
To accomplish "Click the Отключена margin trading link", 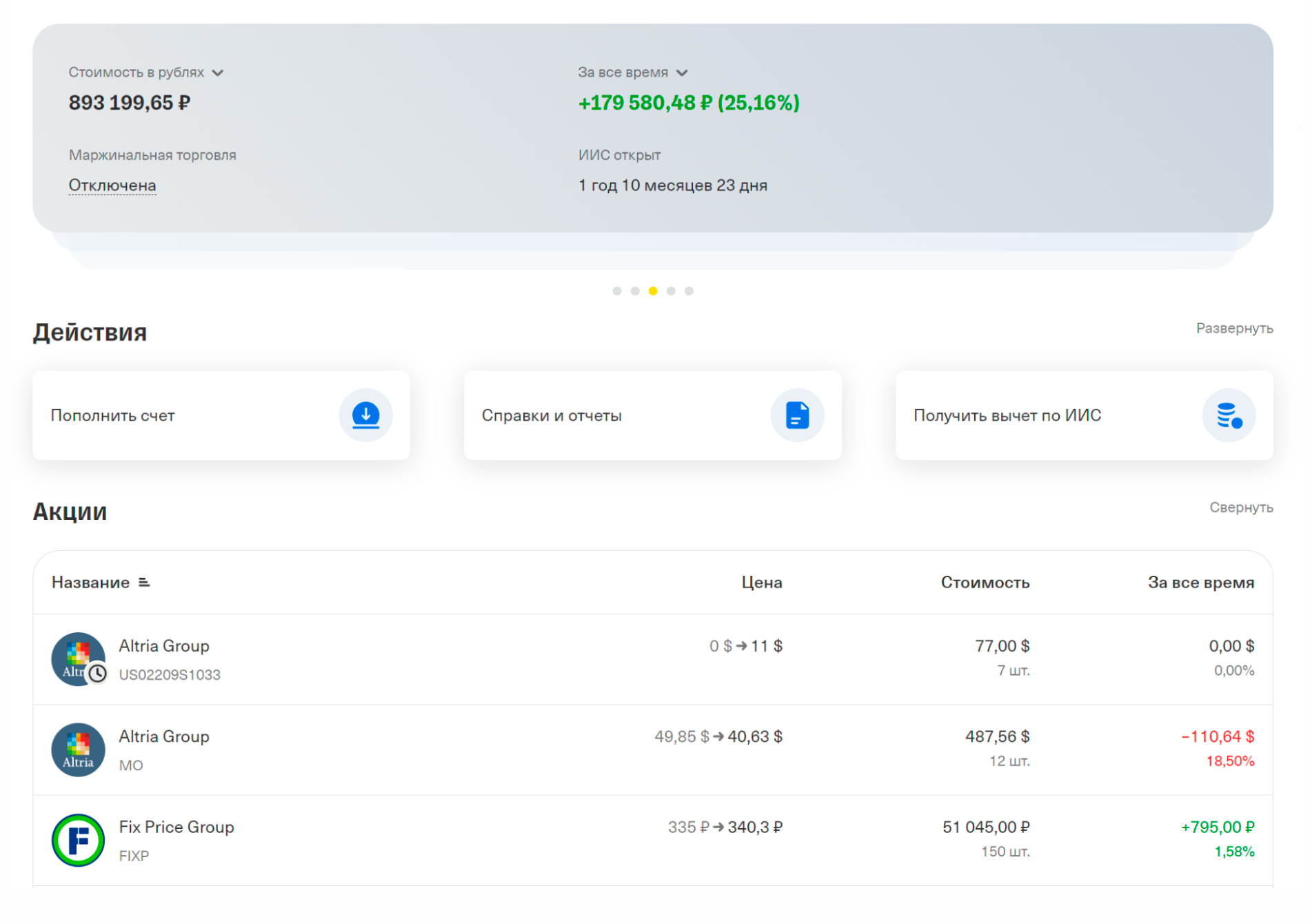I will [112, 185].
